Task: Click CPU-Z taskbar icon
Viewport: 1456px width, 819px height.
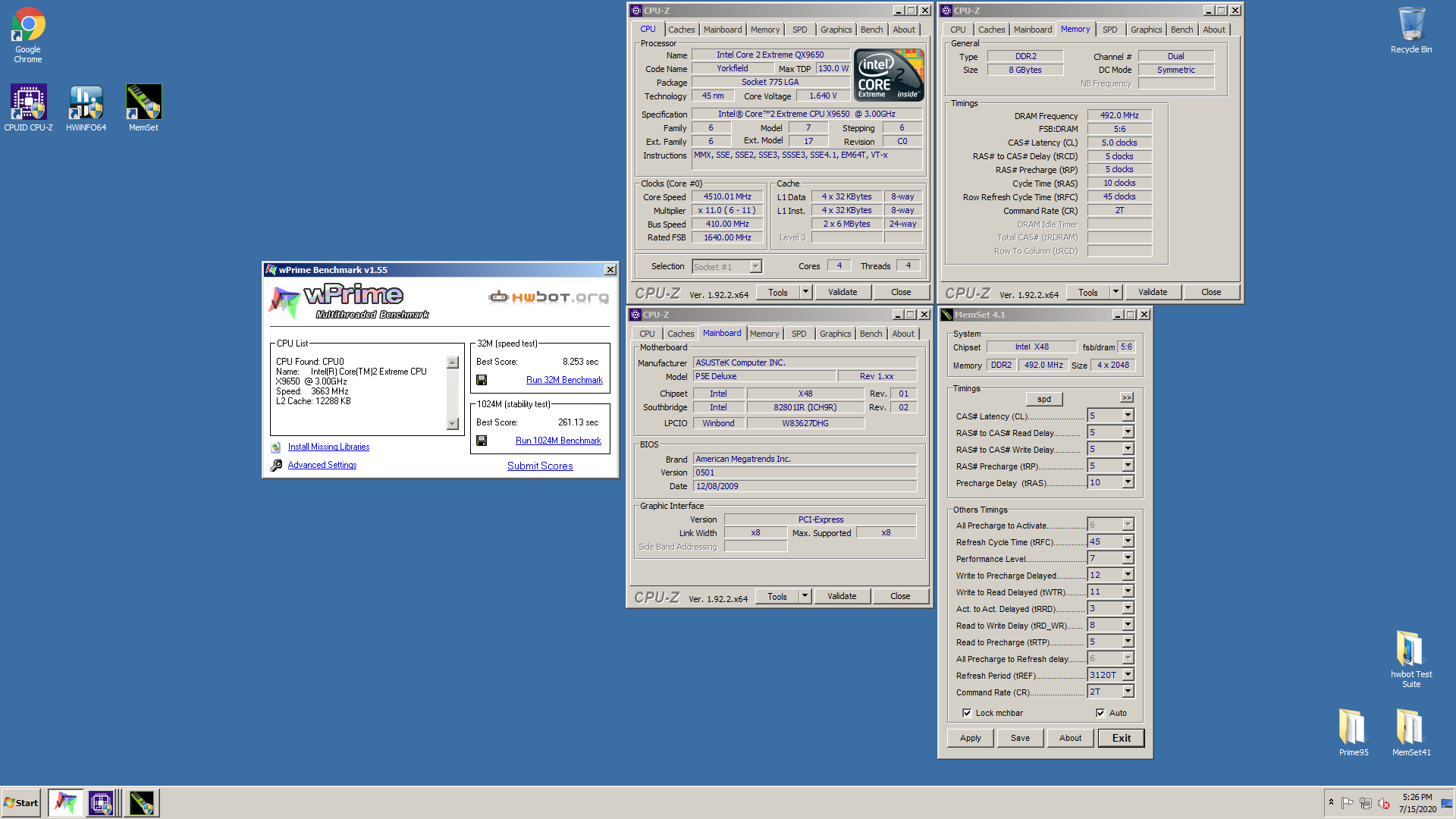Action: pyautogui.click(x=101, y=802)
